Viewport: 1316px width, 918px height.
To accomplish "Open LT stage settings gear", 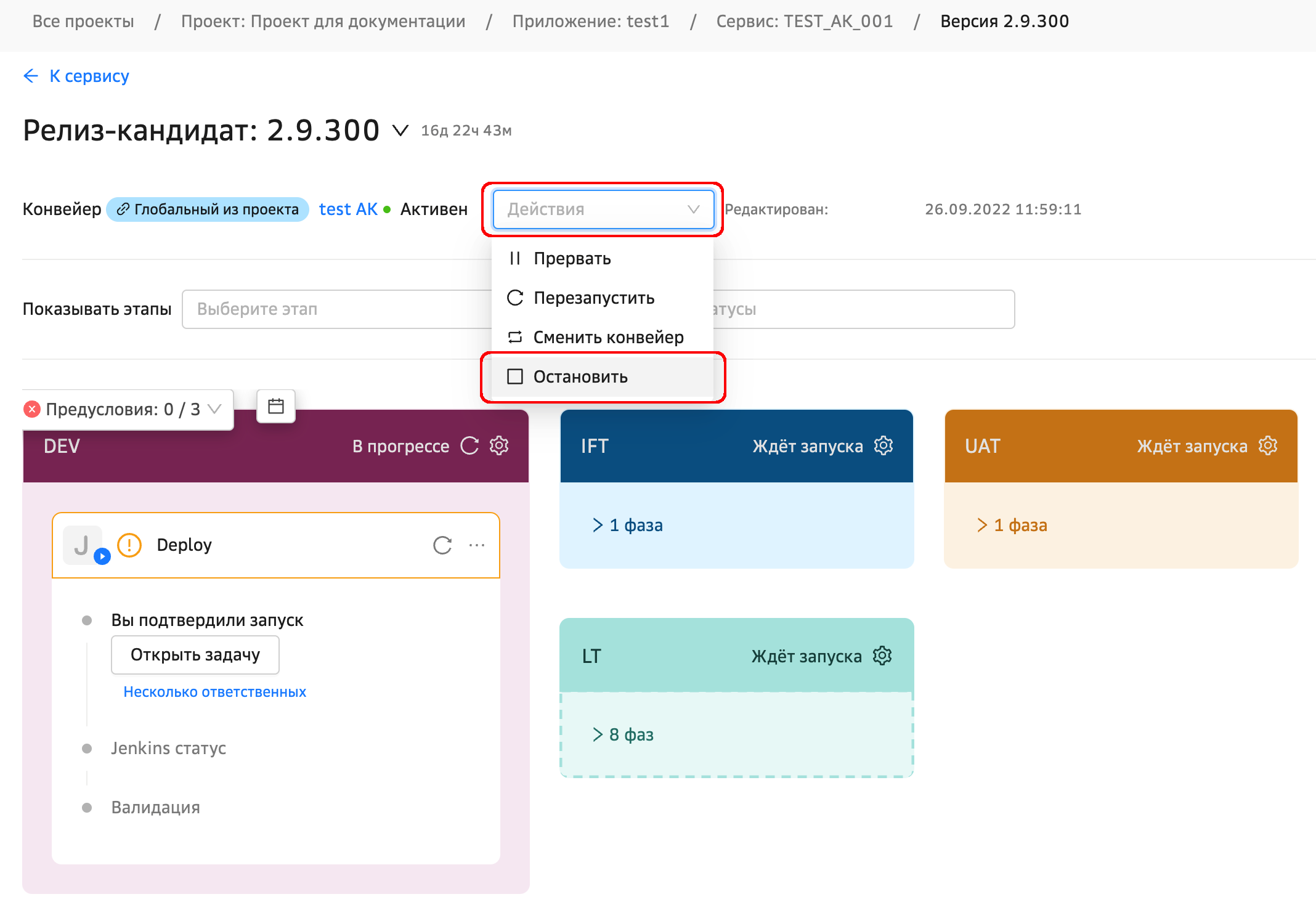I will tap(882, 656).
